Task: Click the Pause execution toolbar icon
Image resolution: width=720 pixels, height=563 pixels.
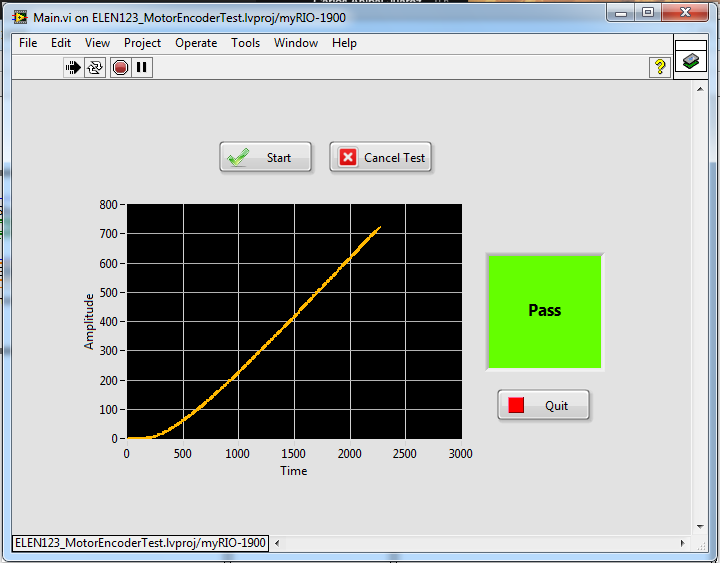Action: tap(142, 68)
